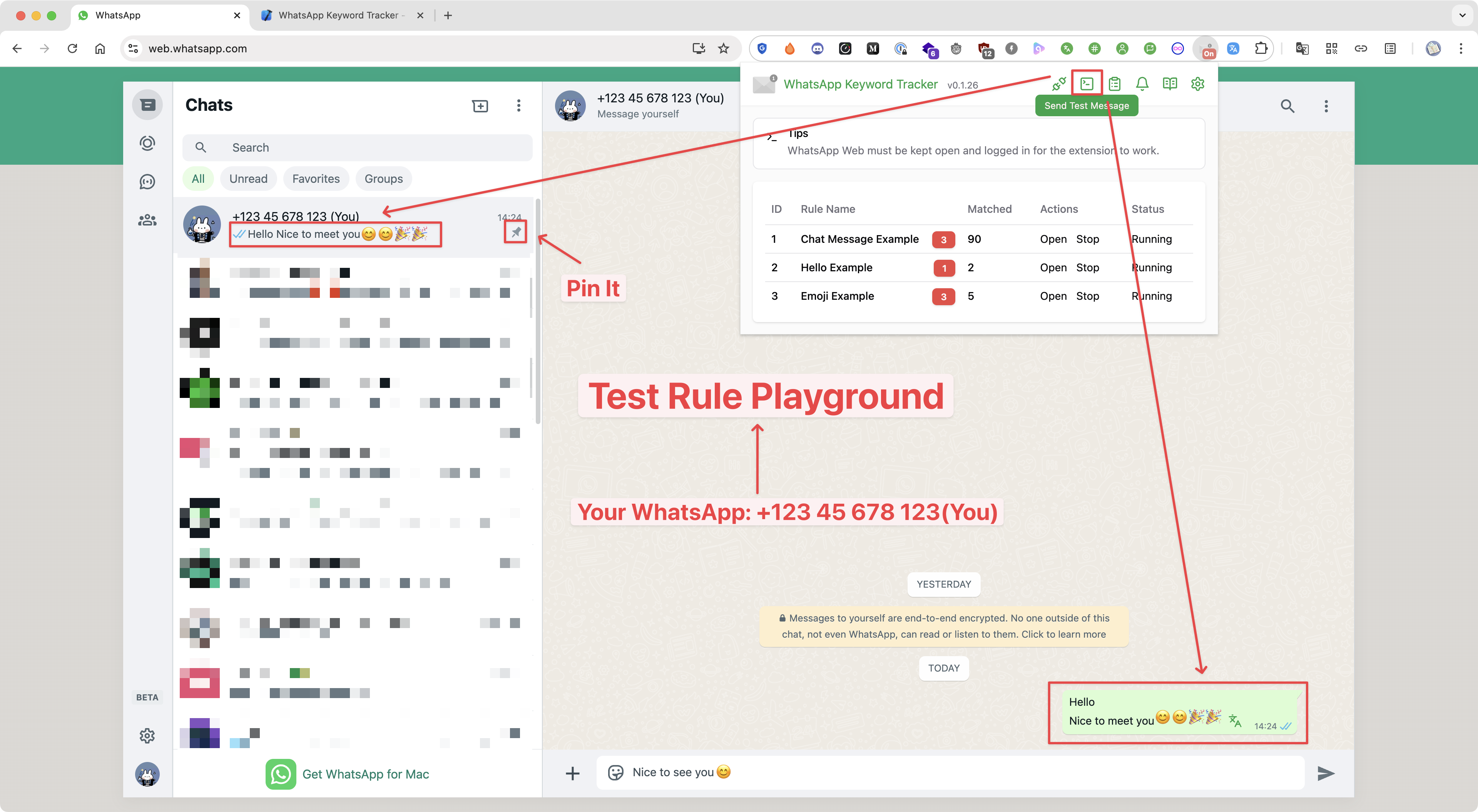Open the Chats icon in WhatsApp sidebar
Image resolution: width=1478 pixels, height=812 pixels.
pyautogui.click(x=147, y=105)
